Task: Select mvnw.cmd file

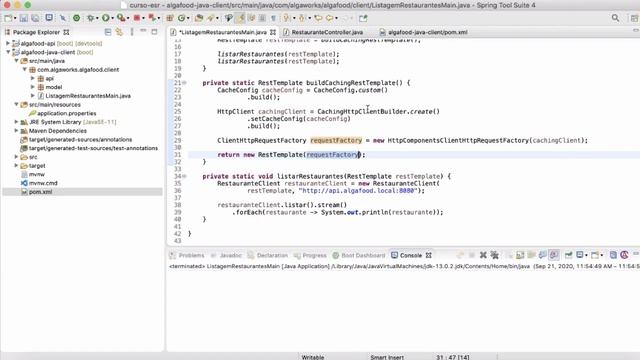Action: coord(43,183)
